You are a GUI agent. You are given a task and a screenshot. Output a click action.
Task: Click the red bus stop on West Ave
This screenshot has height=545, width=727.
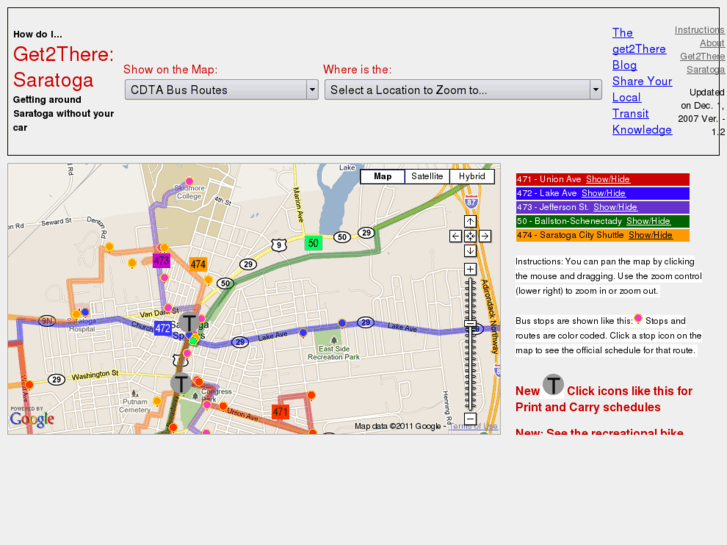pyautogui.click(x=30, y=385)
